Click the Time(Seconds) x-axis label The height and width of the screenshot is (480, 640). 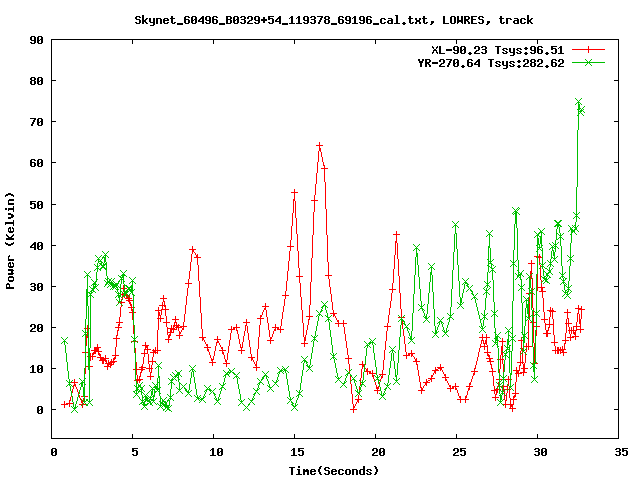point(333,471)
